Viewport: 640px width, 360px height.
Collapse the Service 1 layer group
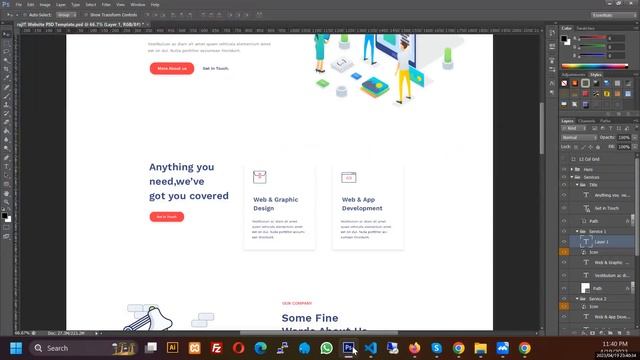pos(577,231)
